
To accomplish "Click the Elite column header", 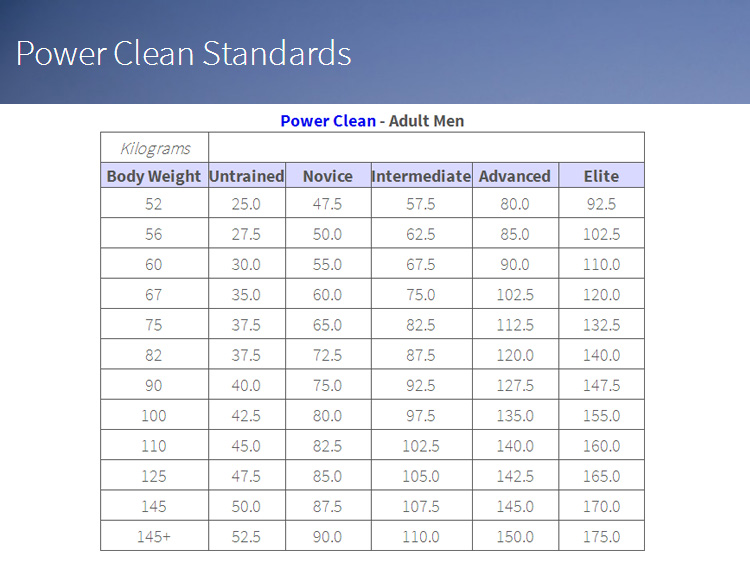I will tap(601, 176).
